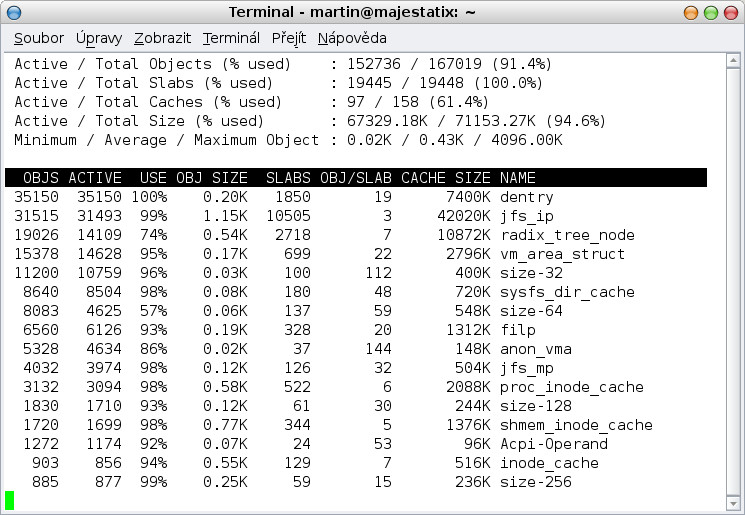Open the Úpravy menu
Image resolution: width=745 pixels, height=515 pixels.
99,38
